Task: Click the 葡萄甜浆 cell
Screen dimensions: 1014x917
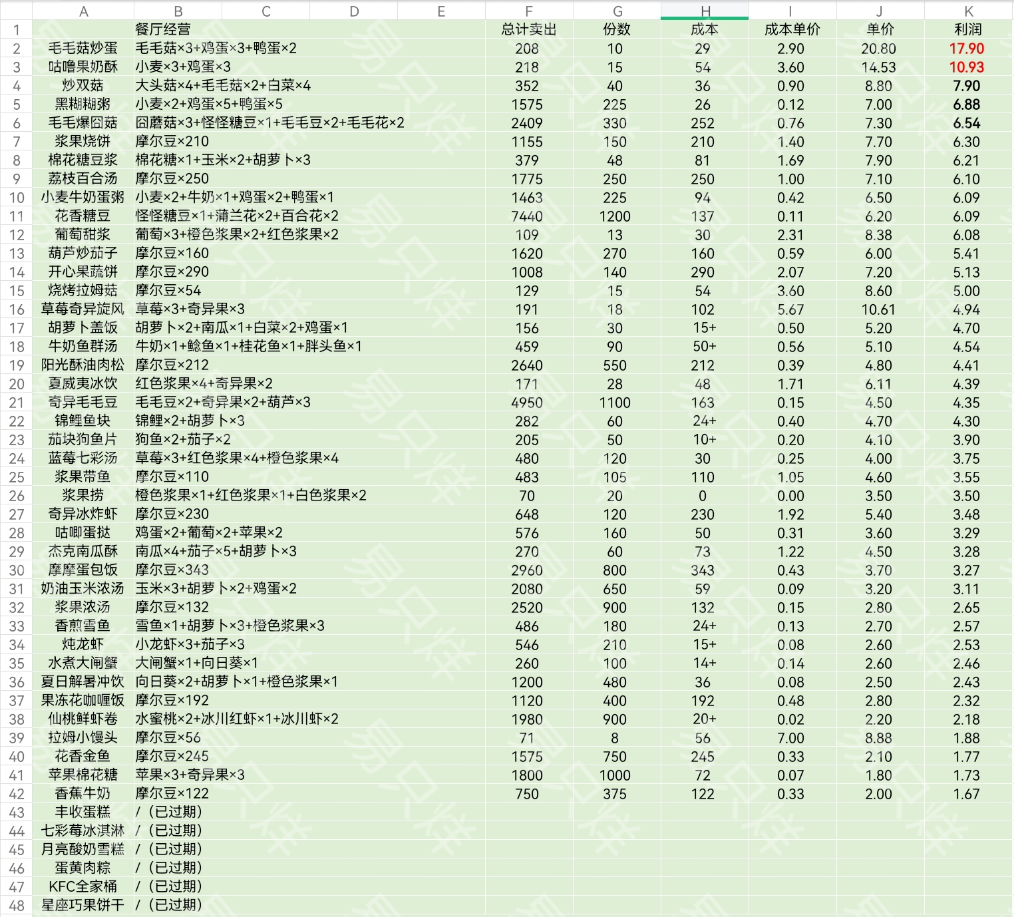Action: tap(83, 235)
